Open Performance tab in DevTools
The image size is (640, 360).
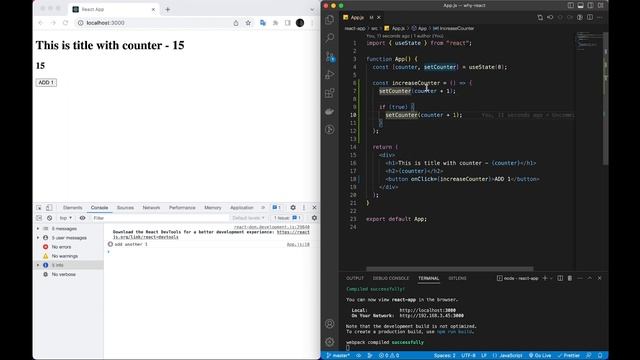point(182,208)
